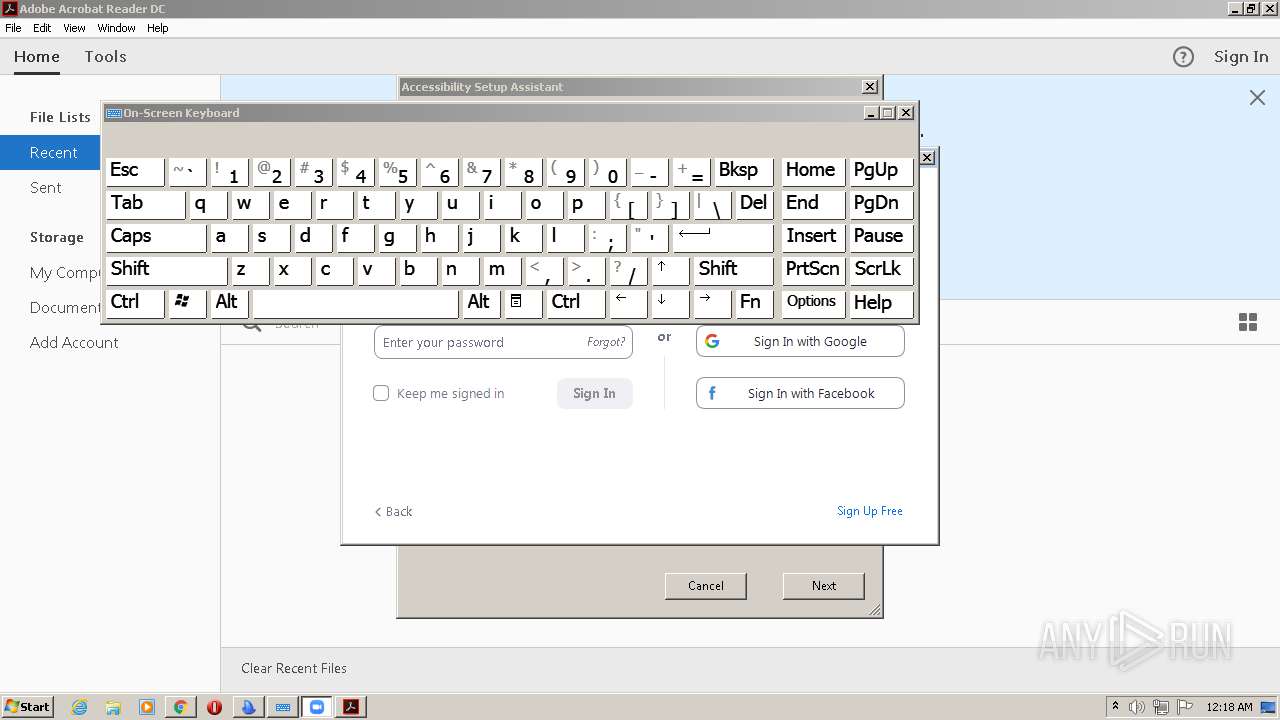Switch to the Tools tab
This screenshot has height=720, width=1280.
pos(105,57)
